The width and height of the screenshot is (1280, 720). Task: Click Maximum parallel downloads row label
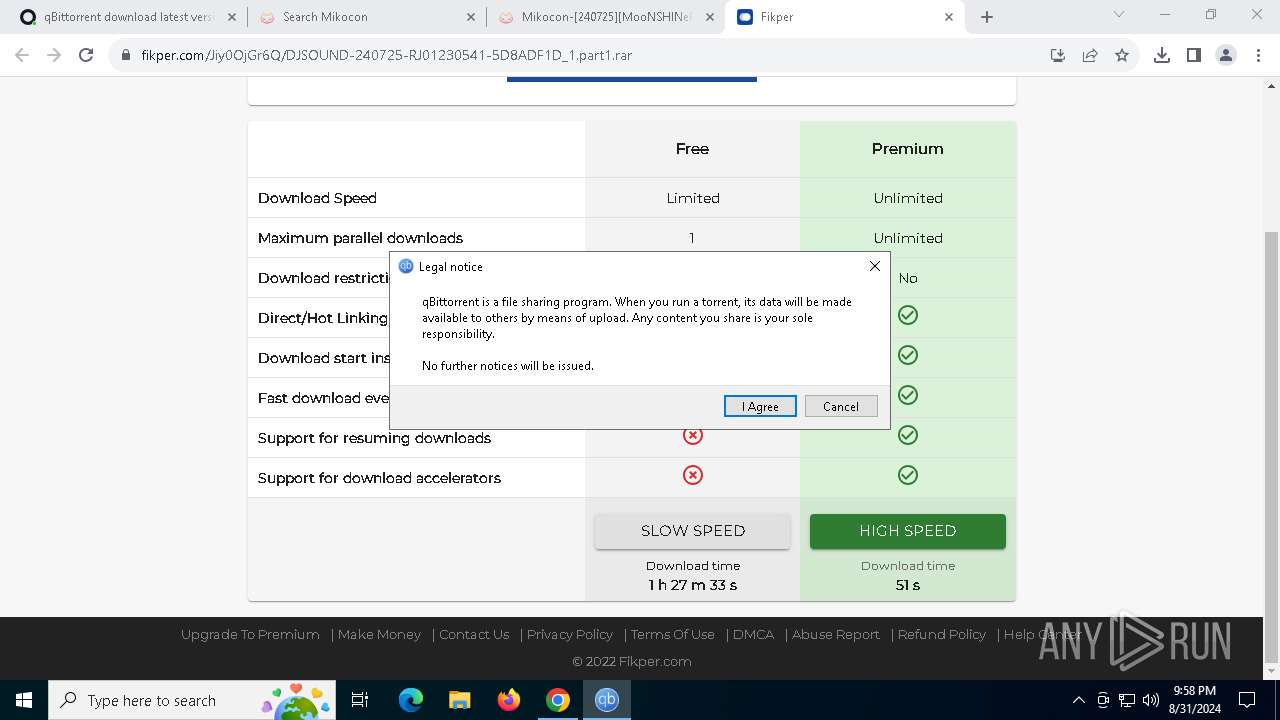coord(360,238)
